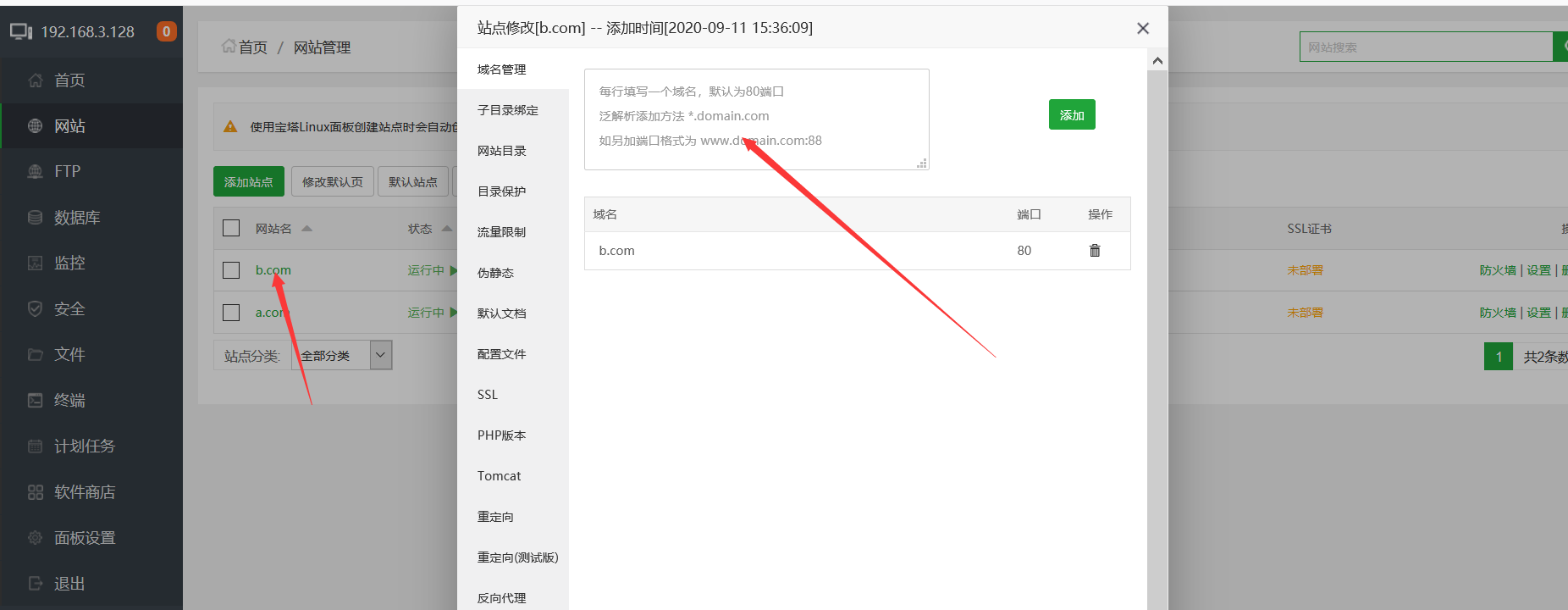Click the 修改默认页 button
The image size is (1568, 610).
tap(333, 181)
